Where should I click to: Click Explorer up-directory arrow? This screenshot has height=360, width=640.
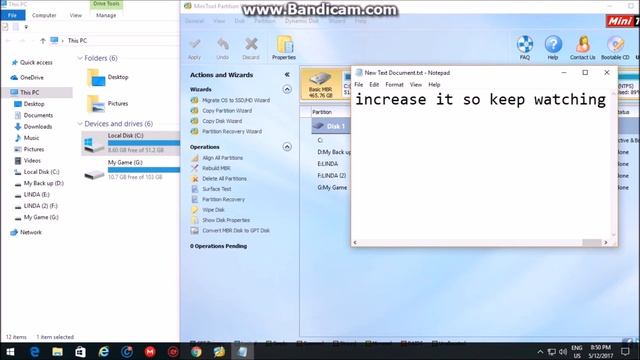42,40
